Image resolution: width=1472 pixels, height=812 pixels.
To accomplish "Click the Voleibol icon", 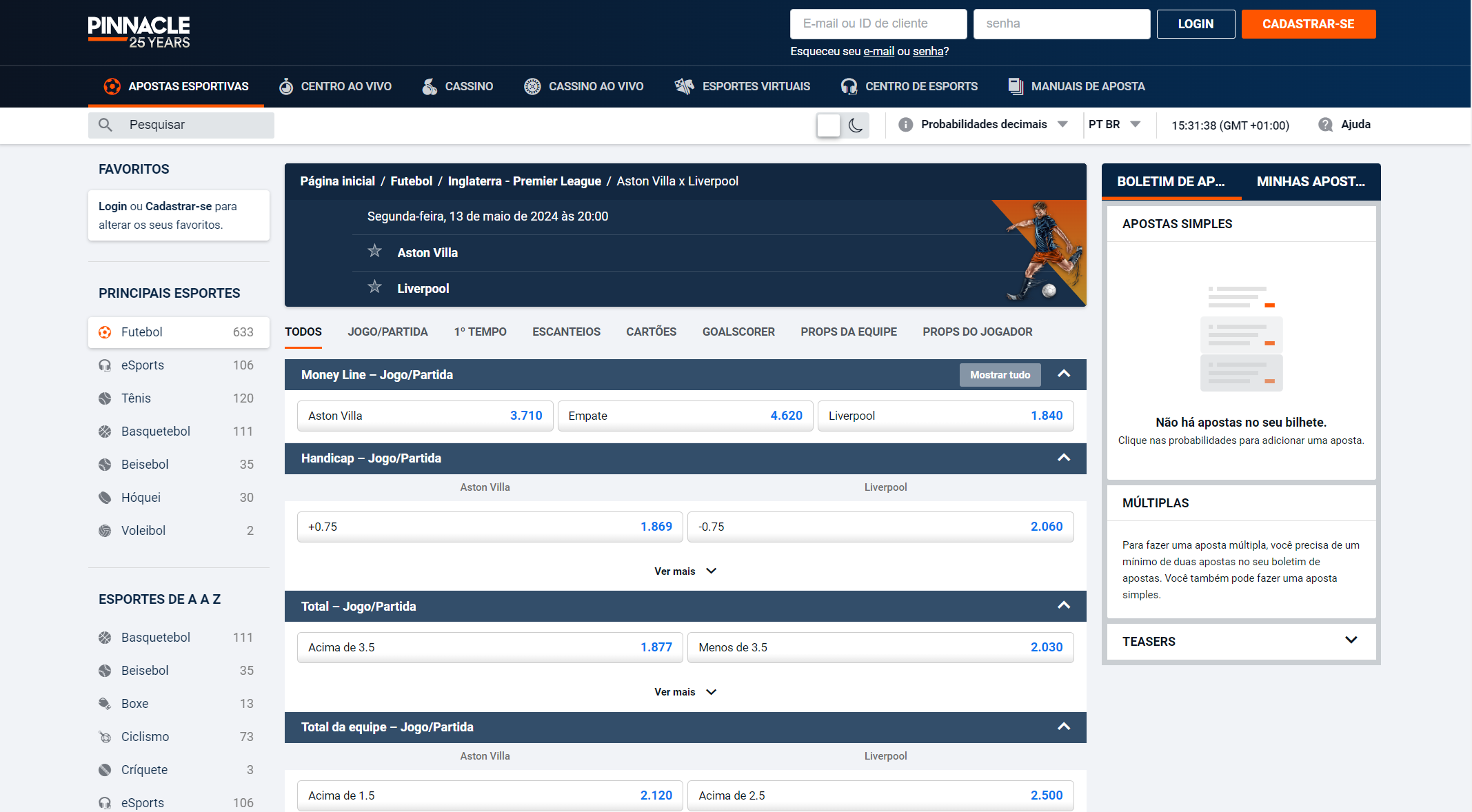I will tap(105, 531).
